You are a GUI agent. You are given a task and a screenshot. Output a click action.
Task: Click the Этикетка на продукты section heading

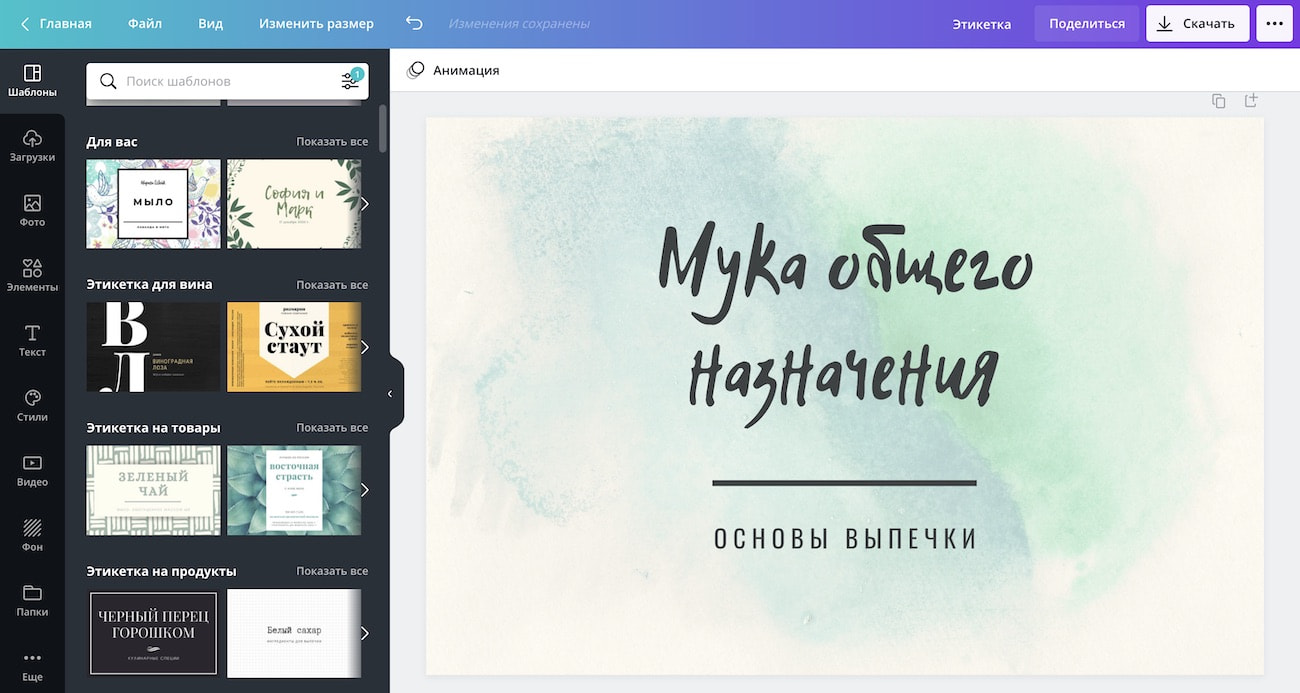(161, 571)
